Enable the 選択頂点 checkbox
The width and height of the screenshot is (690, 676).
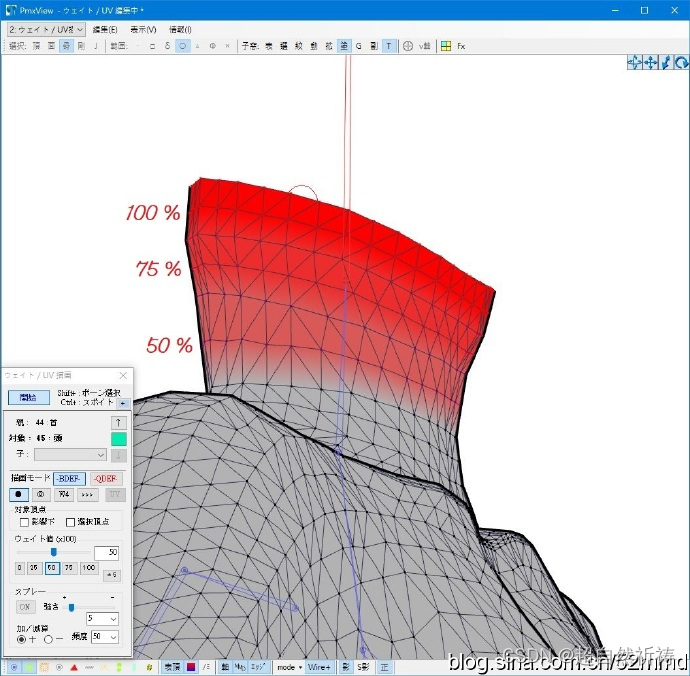point(71,522)
